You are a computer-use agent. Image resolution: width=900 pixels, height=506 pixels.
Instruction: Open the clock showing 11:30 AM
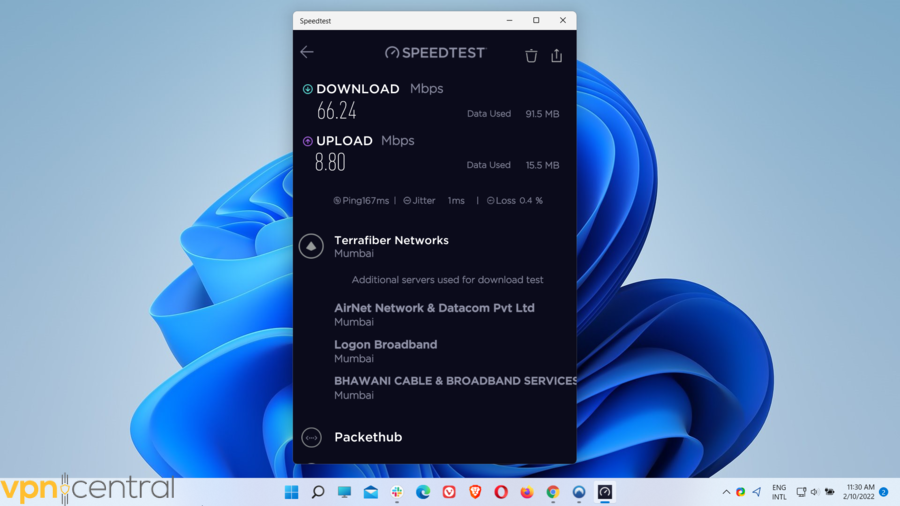[859, 492]
